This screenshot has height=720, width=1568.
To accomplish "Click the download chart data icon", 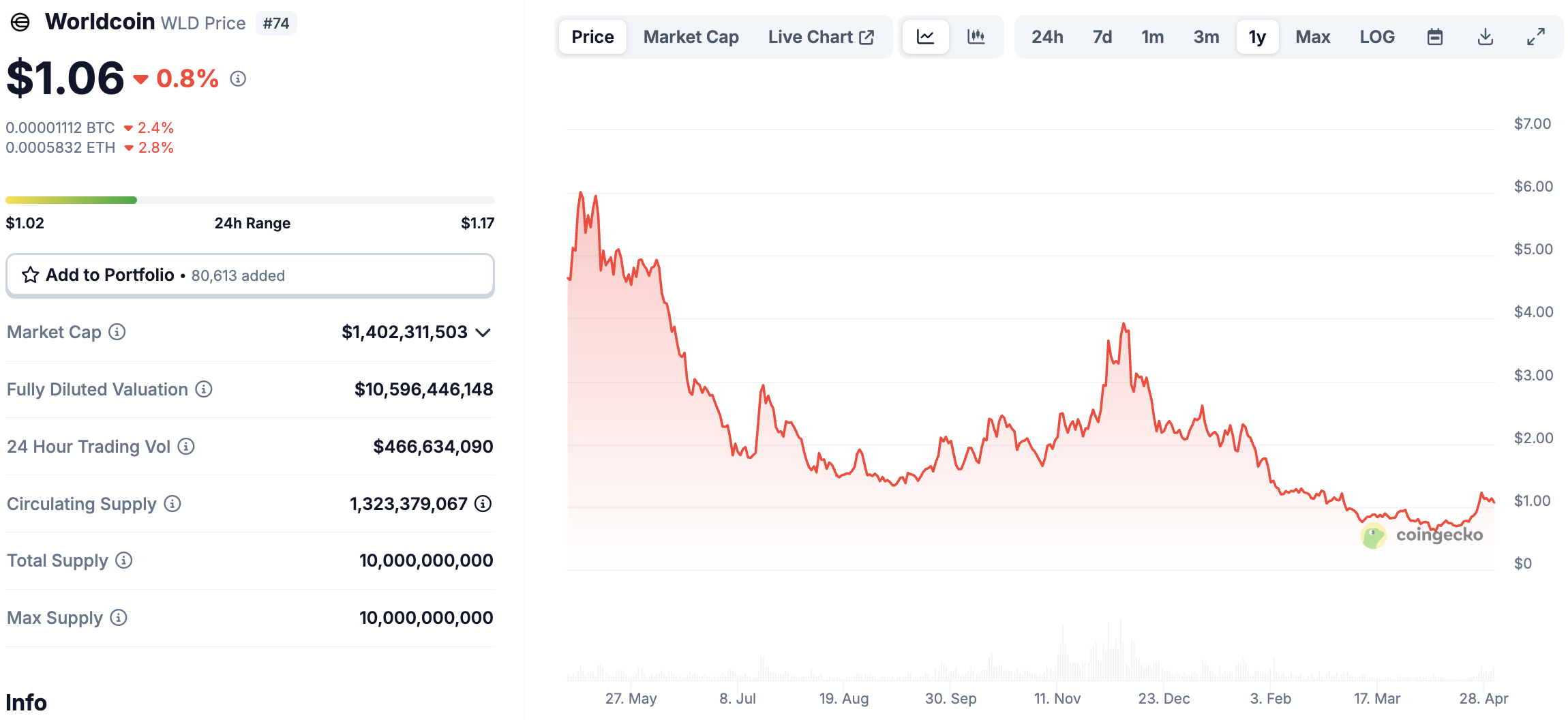I will [x=1485, y=37].
